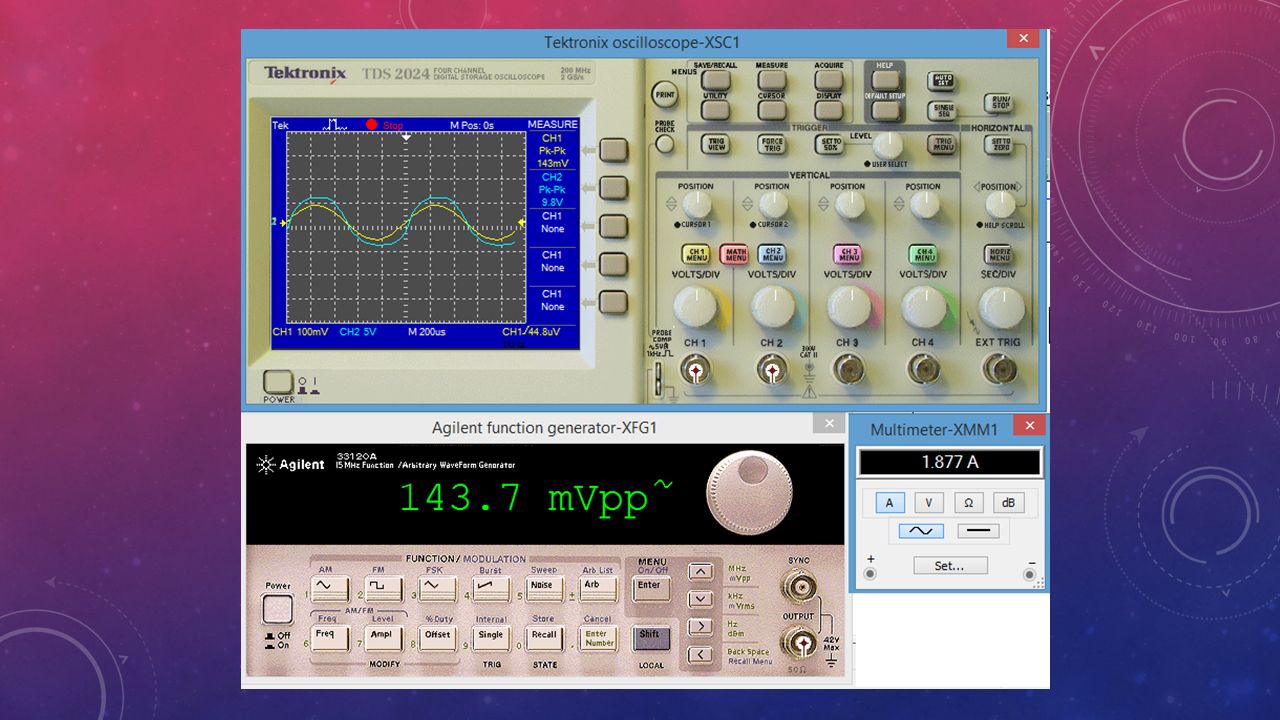Click the left arrow Back Space key
1280x720 pixels.
(x=702, y=655)
